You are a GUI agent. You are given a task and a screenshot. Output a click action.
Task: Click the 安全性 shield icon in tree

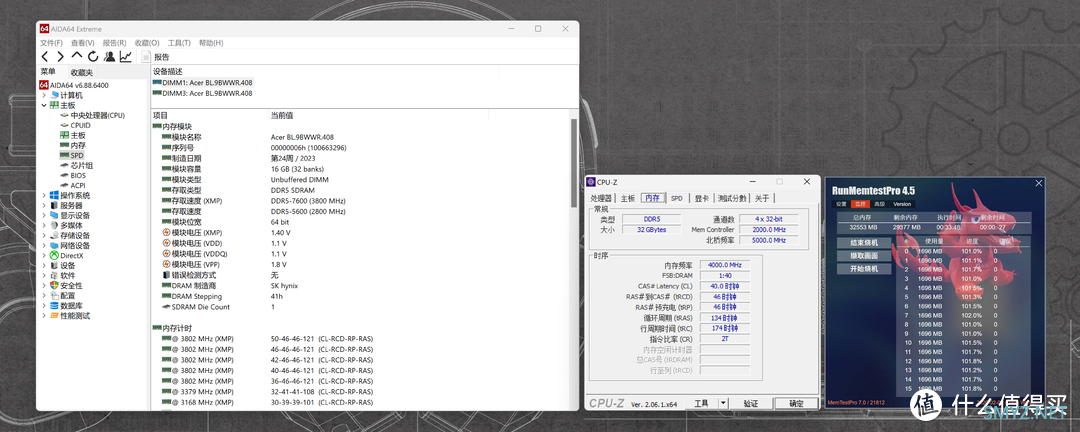[x=54, y=285]
